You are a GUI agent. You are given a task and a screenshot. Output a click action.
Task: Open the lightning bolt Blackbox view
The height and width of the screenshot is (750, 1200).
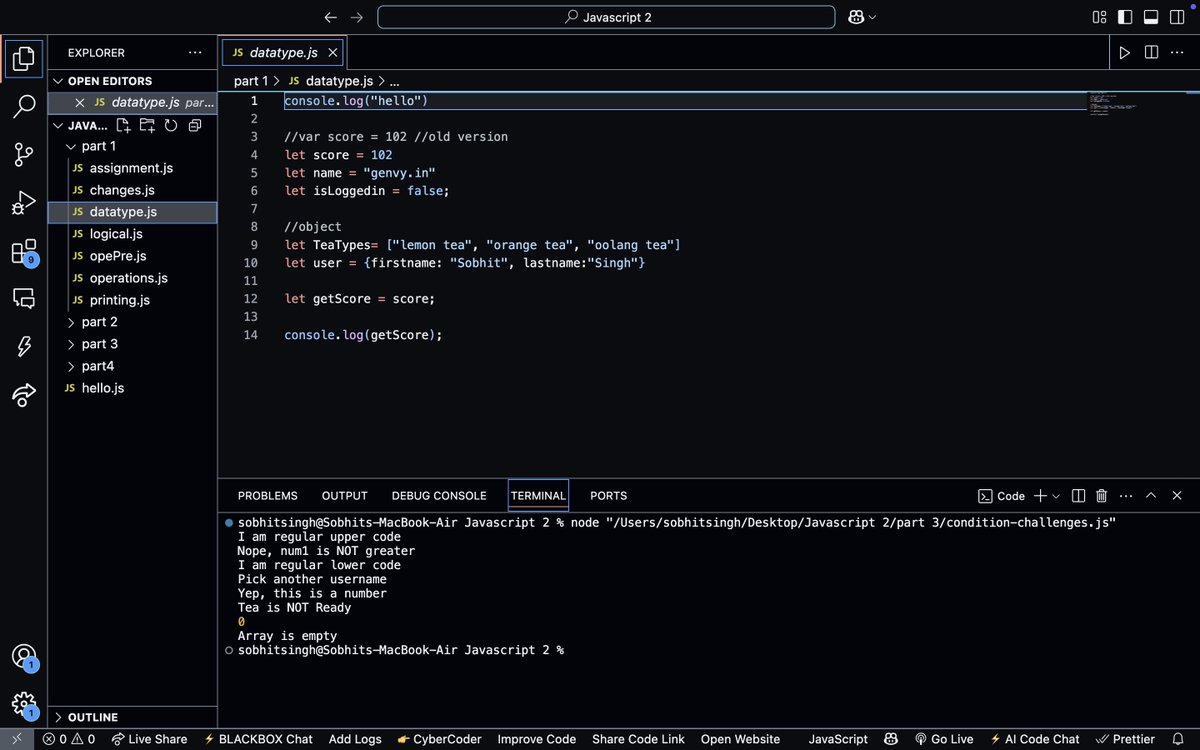pos(24,346)
